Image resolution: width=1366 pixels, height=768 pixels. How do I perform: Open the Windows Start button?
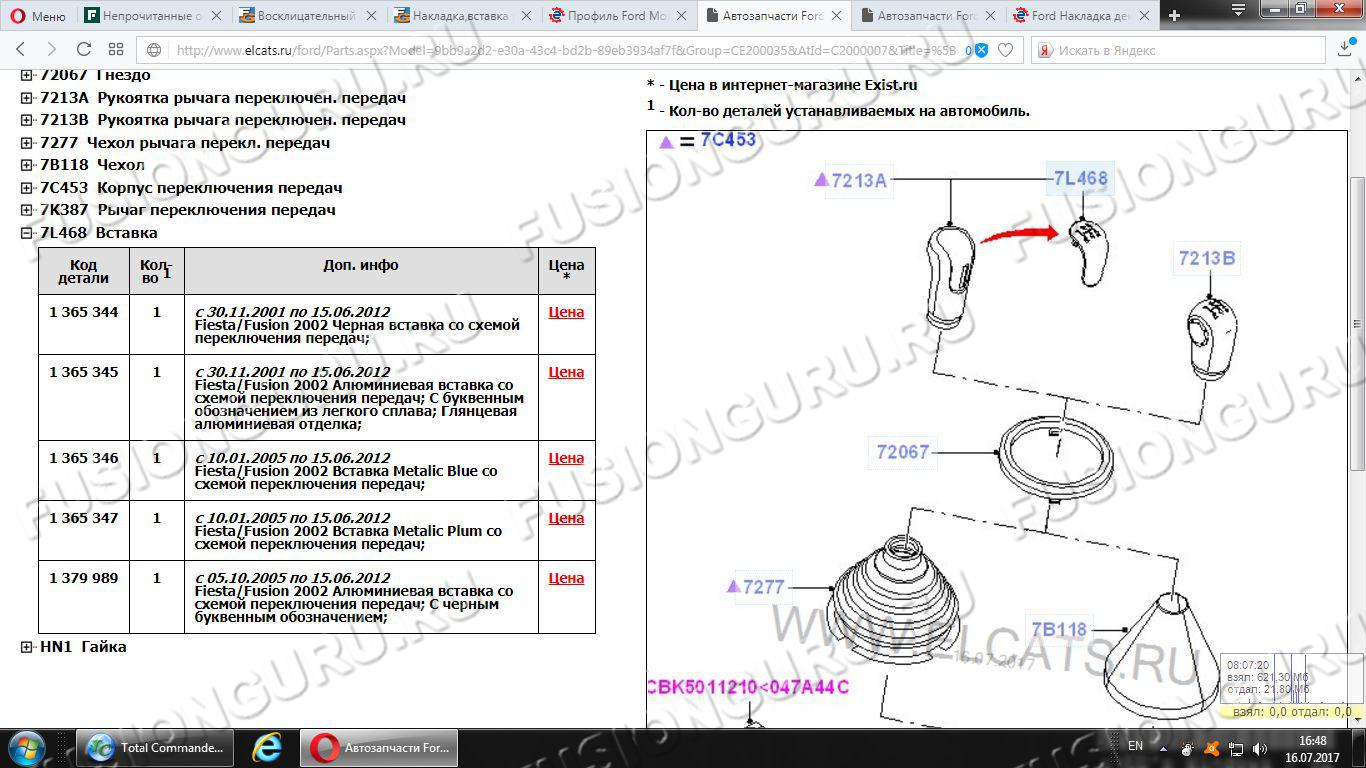pyautogui.click(x=25, y=748)
